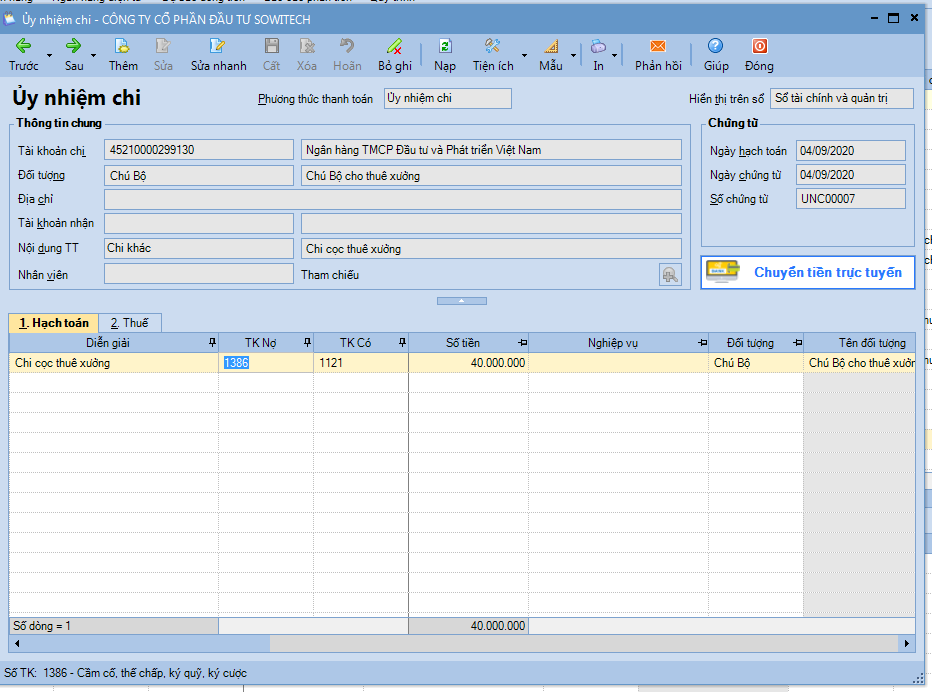Expand the In print dropdown arrow

tap(614, 55)
